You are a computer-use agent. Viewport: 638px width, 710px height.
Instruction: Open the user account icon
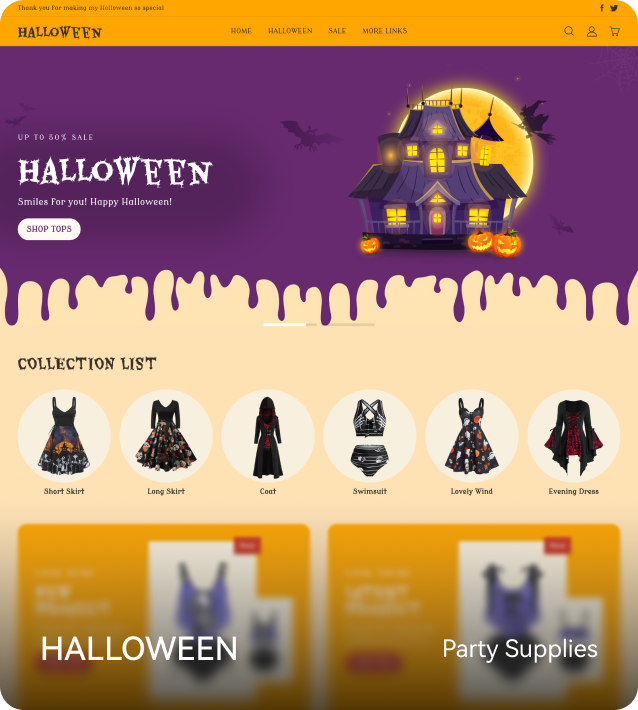click(x=591, y=31)
